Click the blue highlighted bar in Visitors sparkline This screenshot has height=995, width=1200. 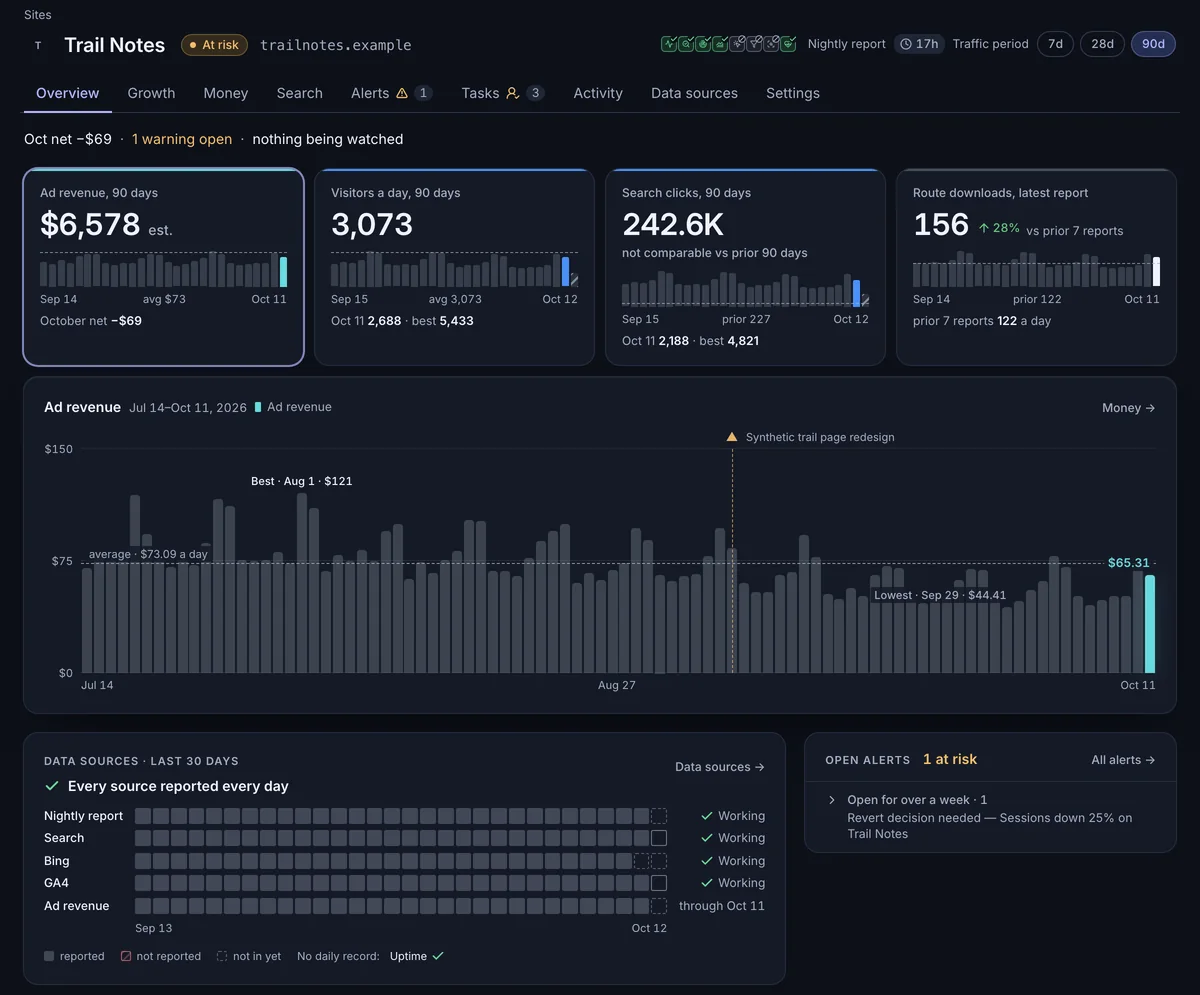click(566, 272)
